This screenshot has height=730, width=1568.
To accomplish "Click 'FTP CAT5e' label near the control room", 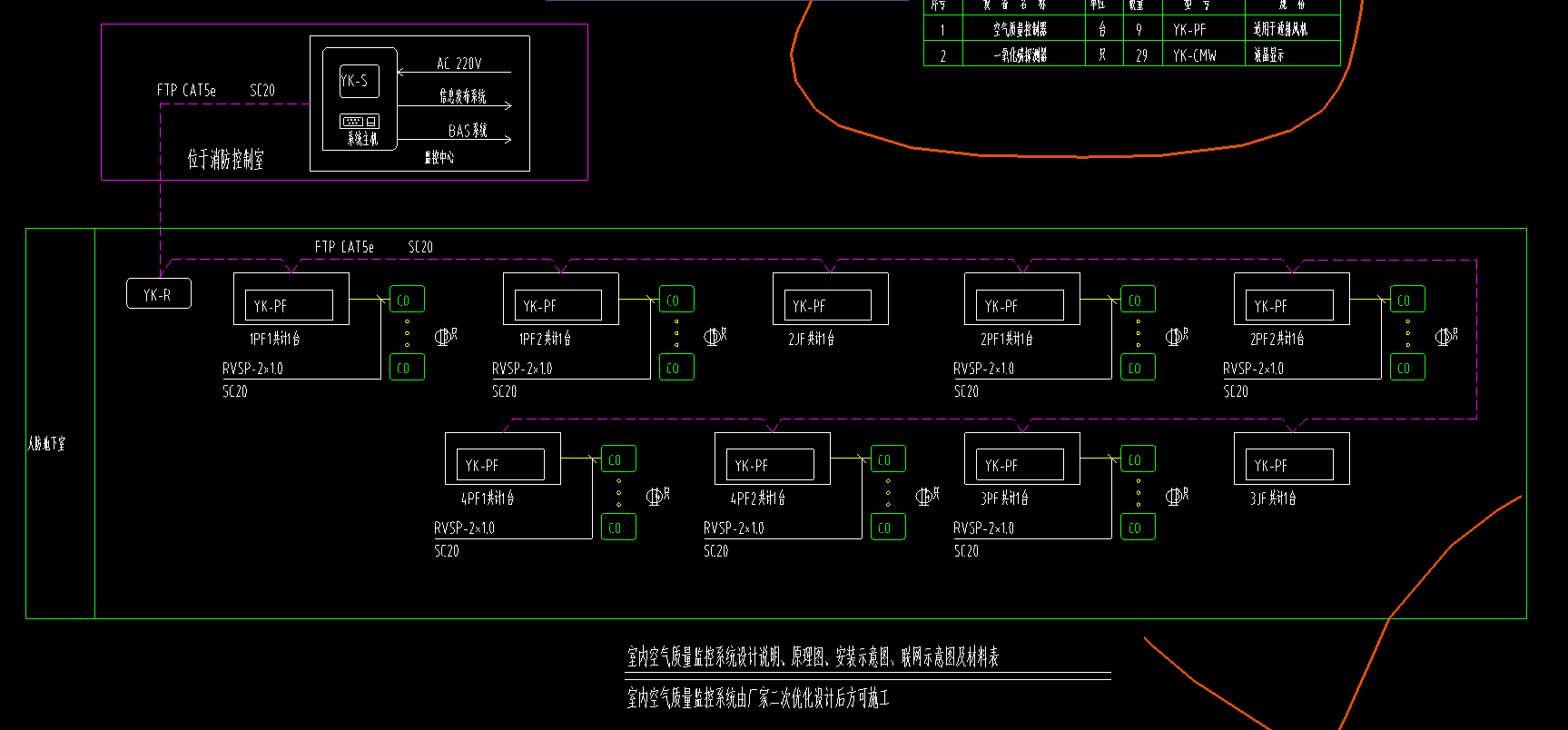I will click(x=186, y=90).
